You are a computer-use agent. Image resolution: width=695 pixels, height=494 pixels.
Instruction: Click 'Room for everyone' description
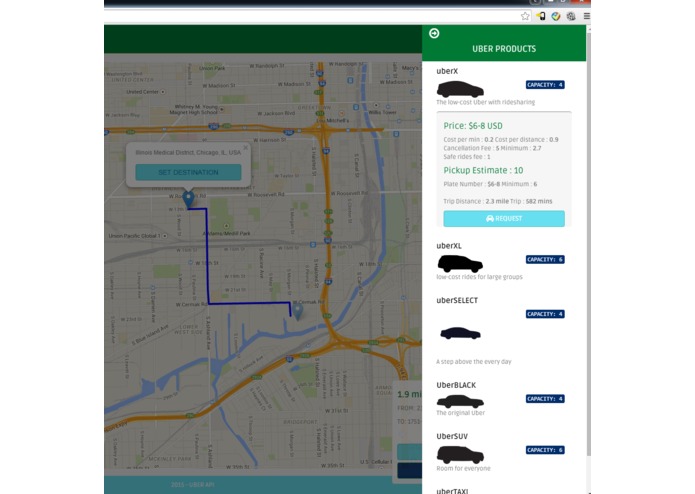463,468
